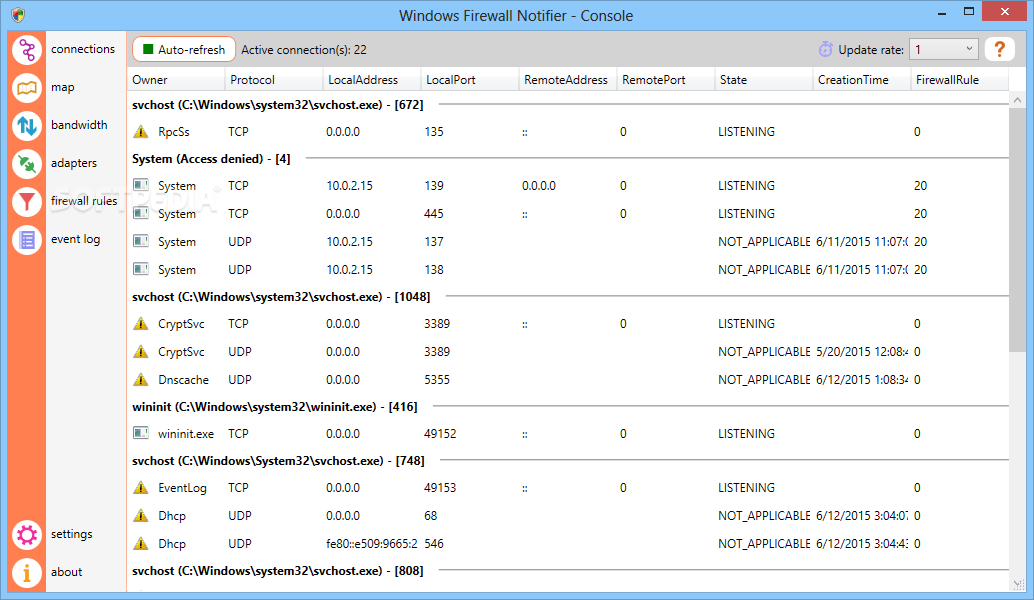Open the map view icon
Image resolution: width=1034 pixels, height=600 pixels.
tap(27, 87)
